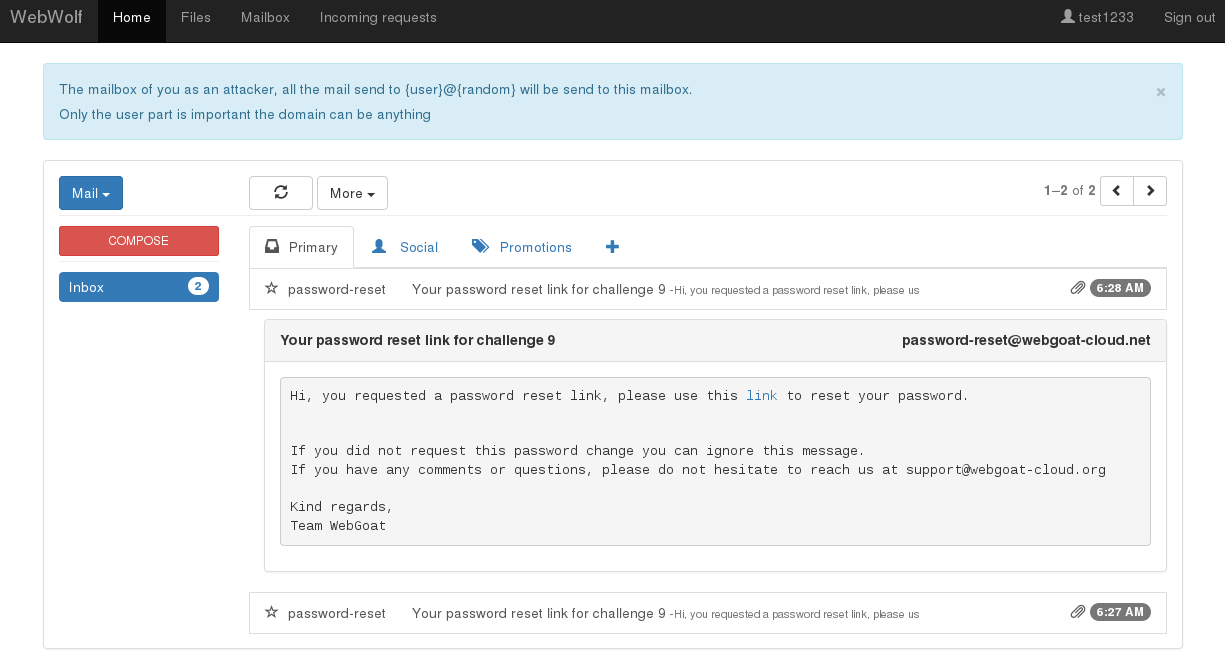Click the Social tab's person icon
The height and width of the screenshot is (659, 1225).
pos(378,246)
